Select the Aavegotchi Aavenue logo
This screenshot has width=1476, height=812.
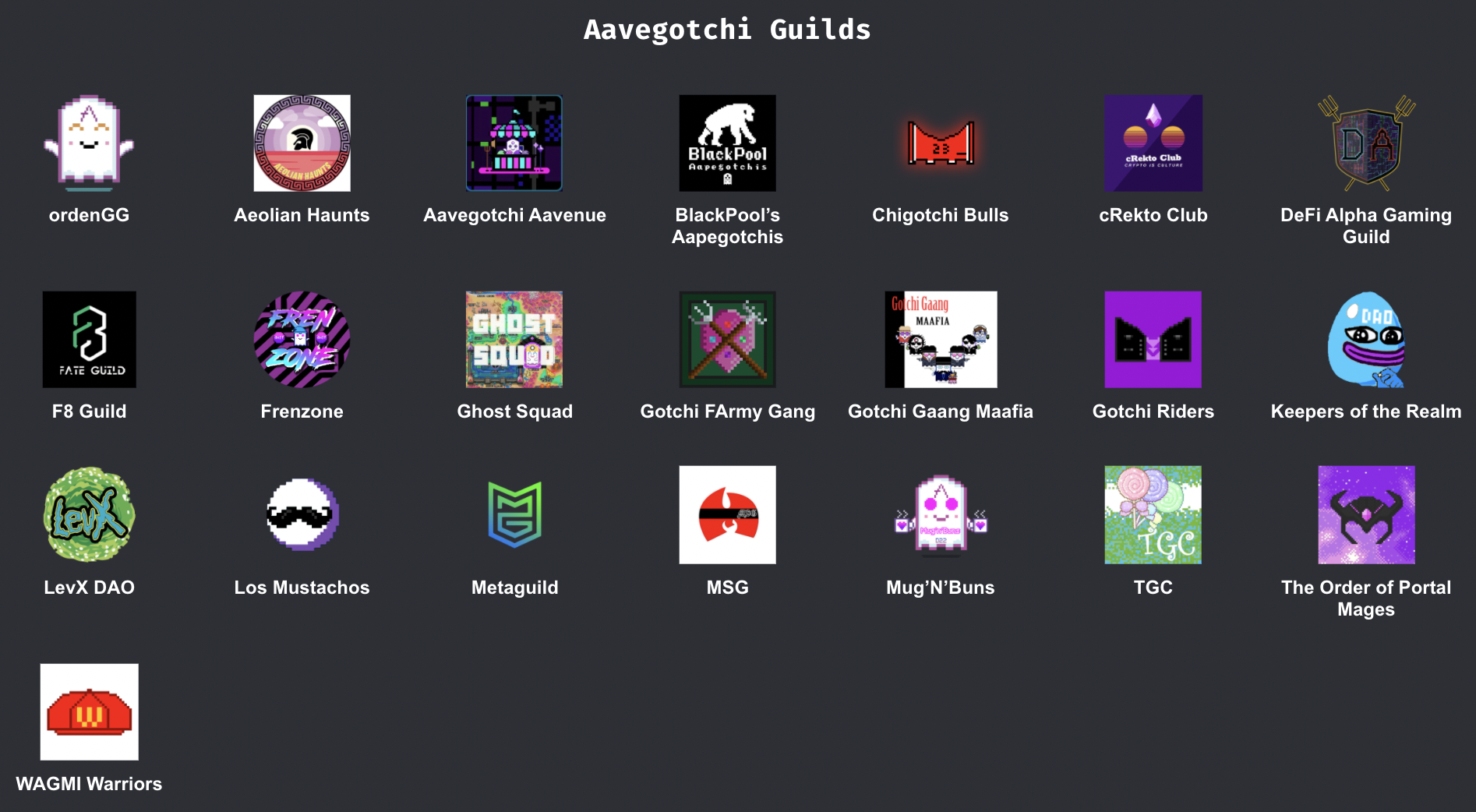pyautogui.click(x=514, y=143)
